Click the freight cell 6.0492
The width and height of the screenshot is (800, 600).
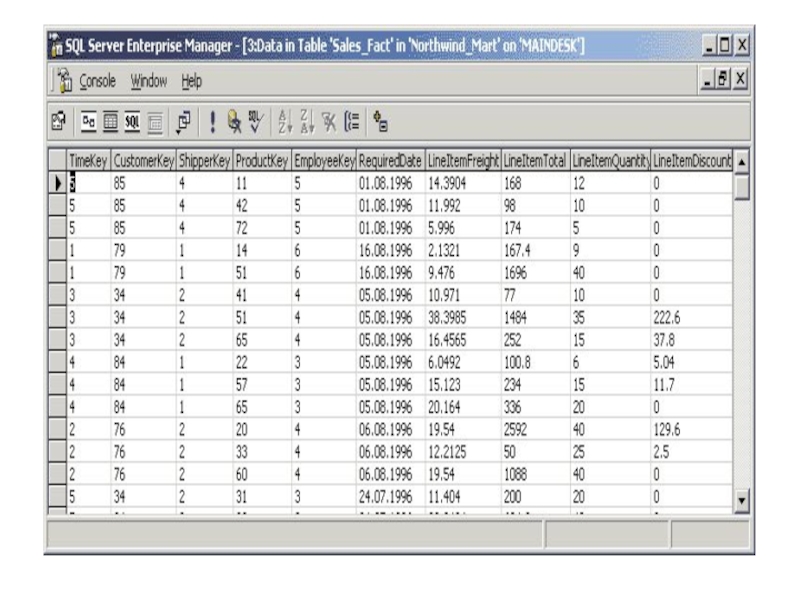[463, 362]
